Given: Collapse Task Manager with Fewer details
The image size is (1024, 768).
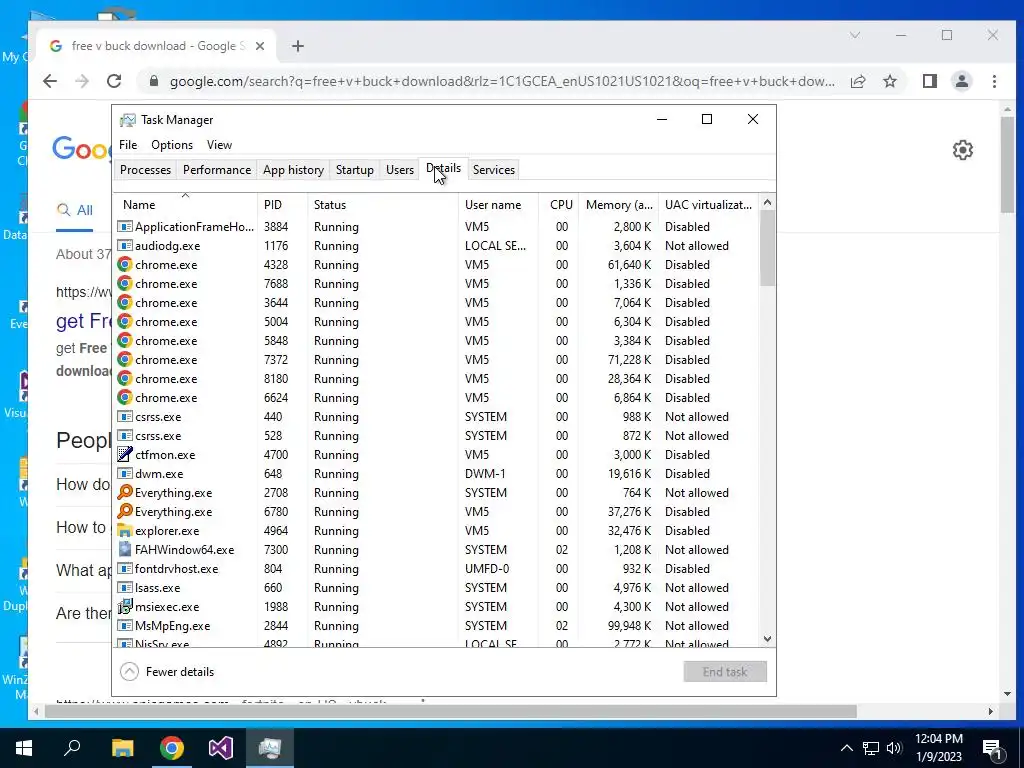Looking at the screenshot, I should [x=167, y=671].
